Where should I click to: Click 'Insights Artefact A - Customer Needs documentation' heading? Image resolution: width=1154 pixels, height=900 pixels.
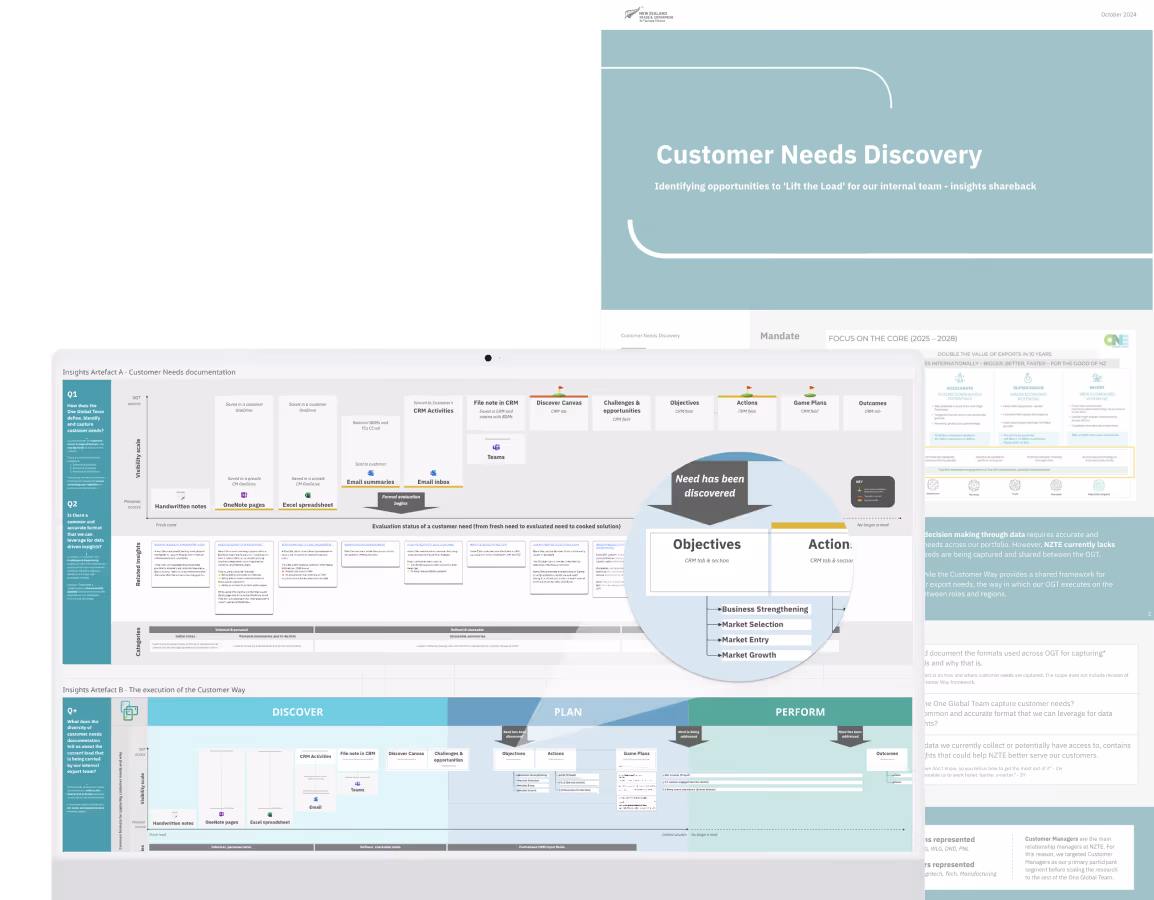pyautogui.click(x=149, y=372)
